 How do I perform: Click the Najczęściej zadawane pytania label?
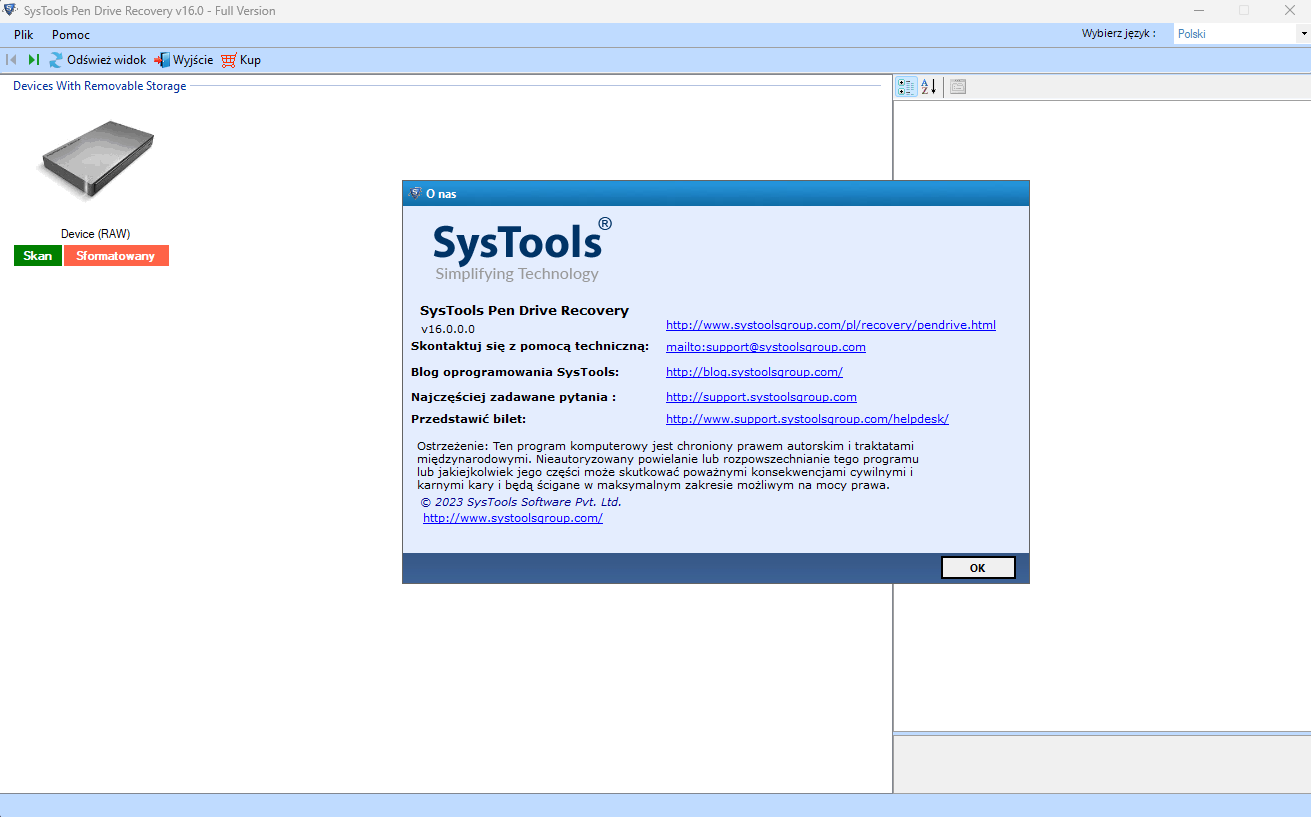click(x=513, y=397)
